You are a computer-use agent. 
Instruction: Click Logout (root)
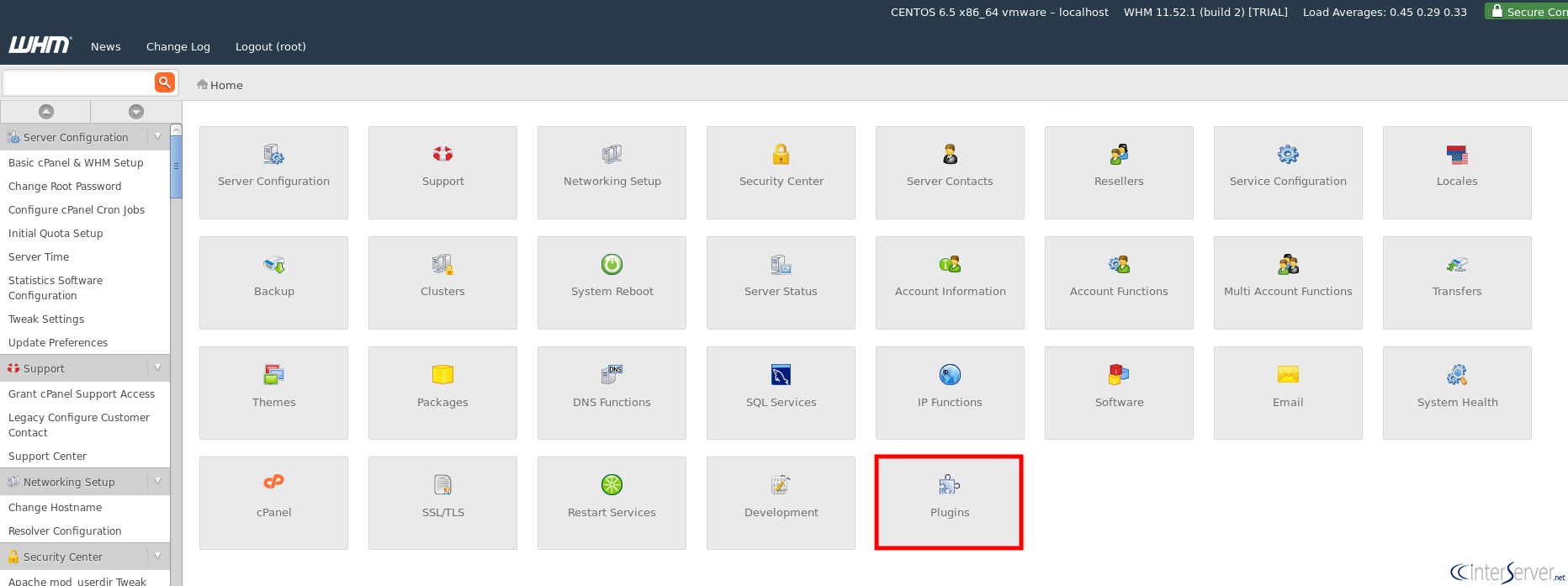(271, 47)
